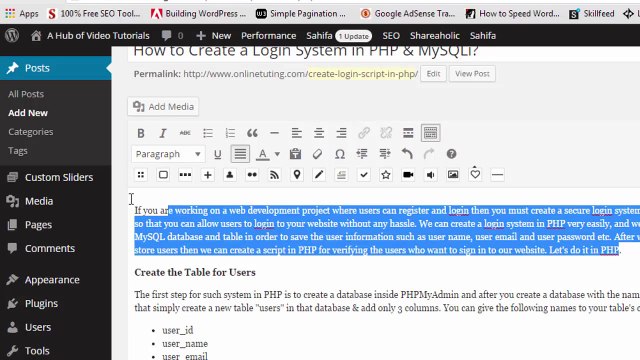Increase the indent
Image resolution: width=640 pixels, height=360 pixels.
[x=384, y=154]
